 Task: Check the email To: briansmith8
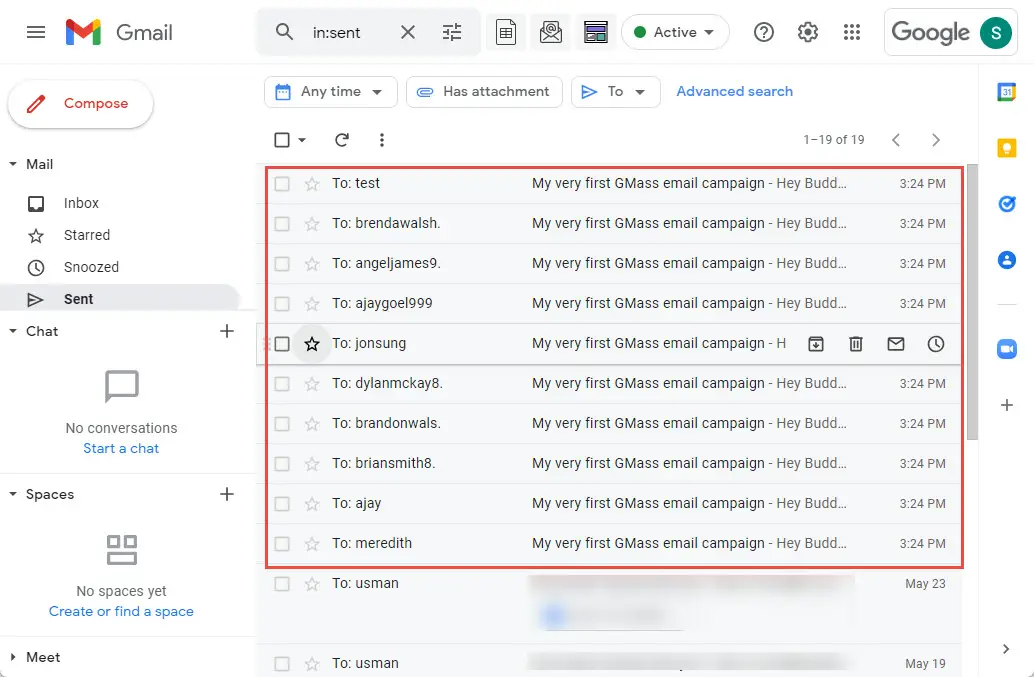click(x=282, y=463)
